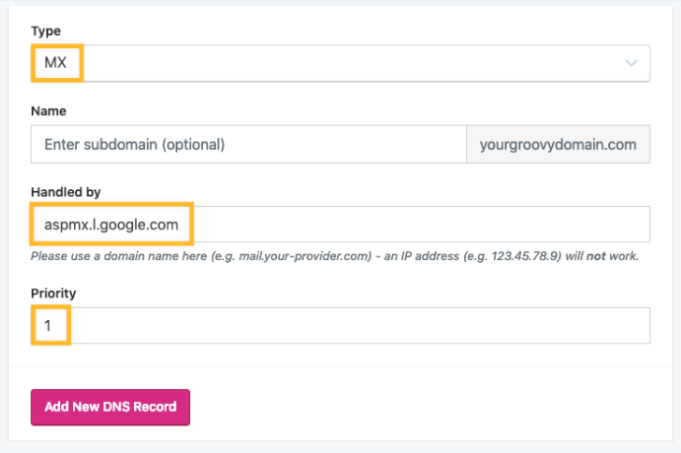Click the Type field label
The image size is (681, 453).
coord(46,31)
